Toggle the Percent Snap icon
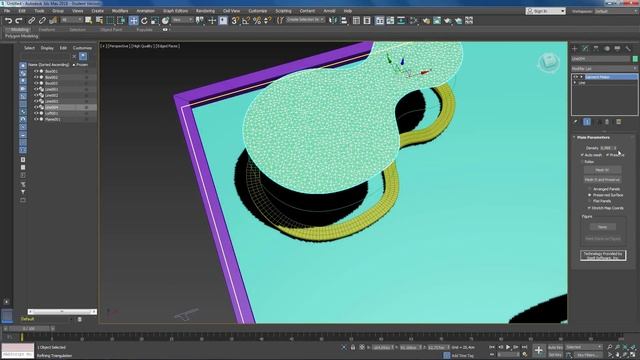 pyautogui.click(x=257, y=20)
